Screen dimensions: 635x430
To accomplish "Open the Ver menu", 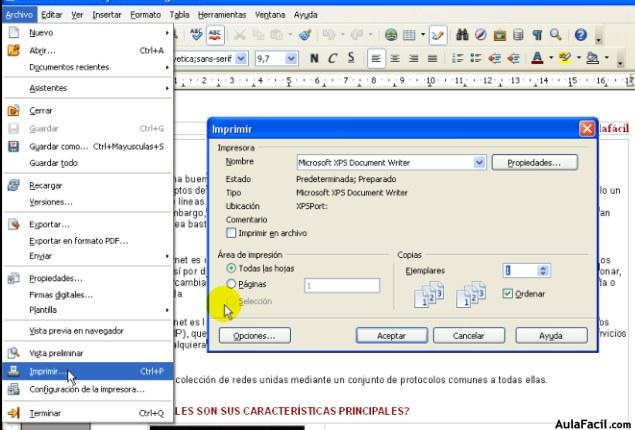I will (x=77, y=15).
